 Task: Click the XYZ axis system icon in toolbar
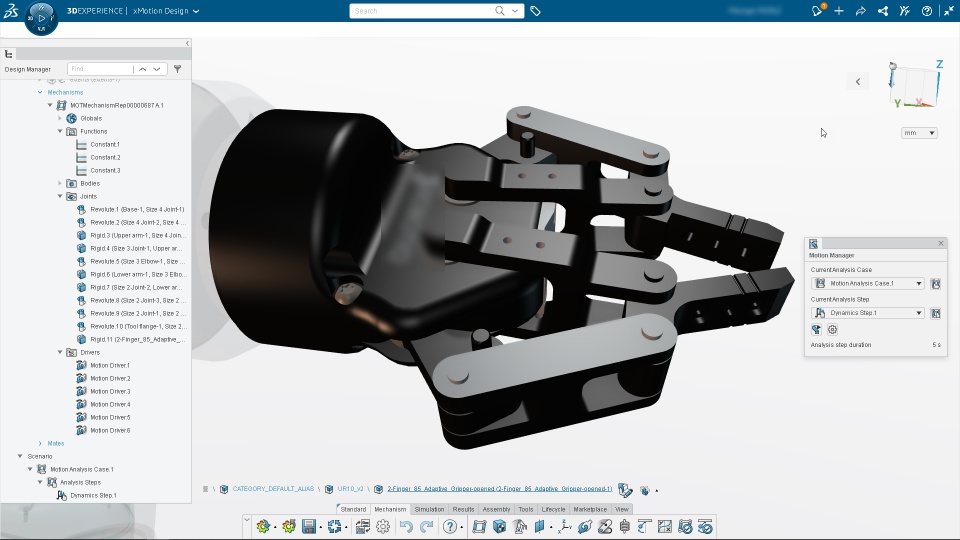565,527
